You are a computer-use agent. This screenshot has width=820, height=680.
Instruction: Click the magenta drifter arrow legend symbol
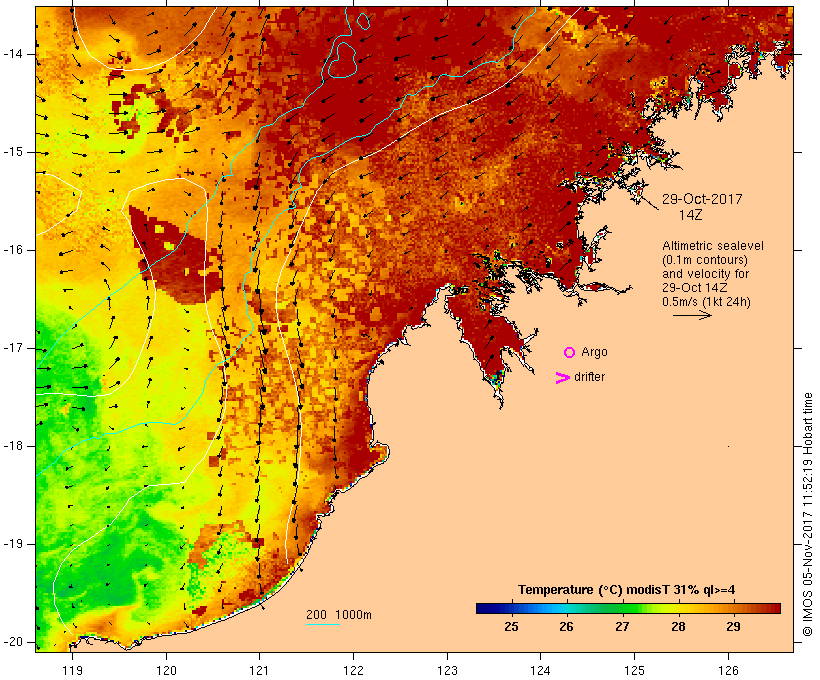point(563,378)
